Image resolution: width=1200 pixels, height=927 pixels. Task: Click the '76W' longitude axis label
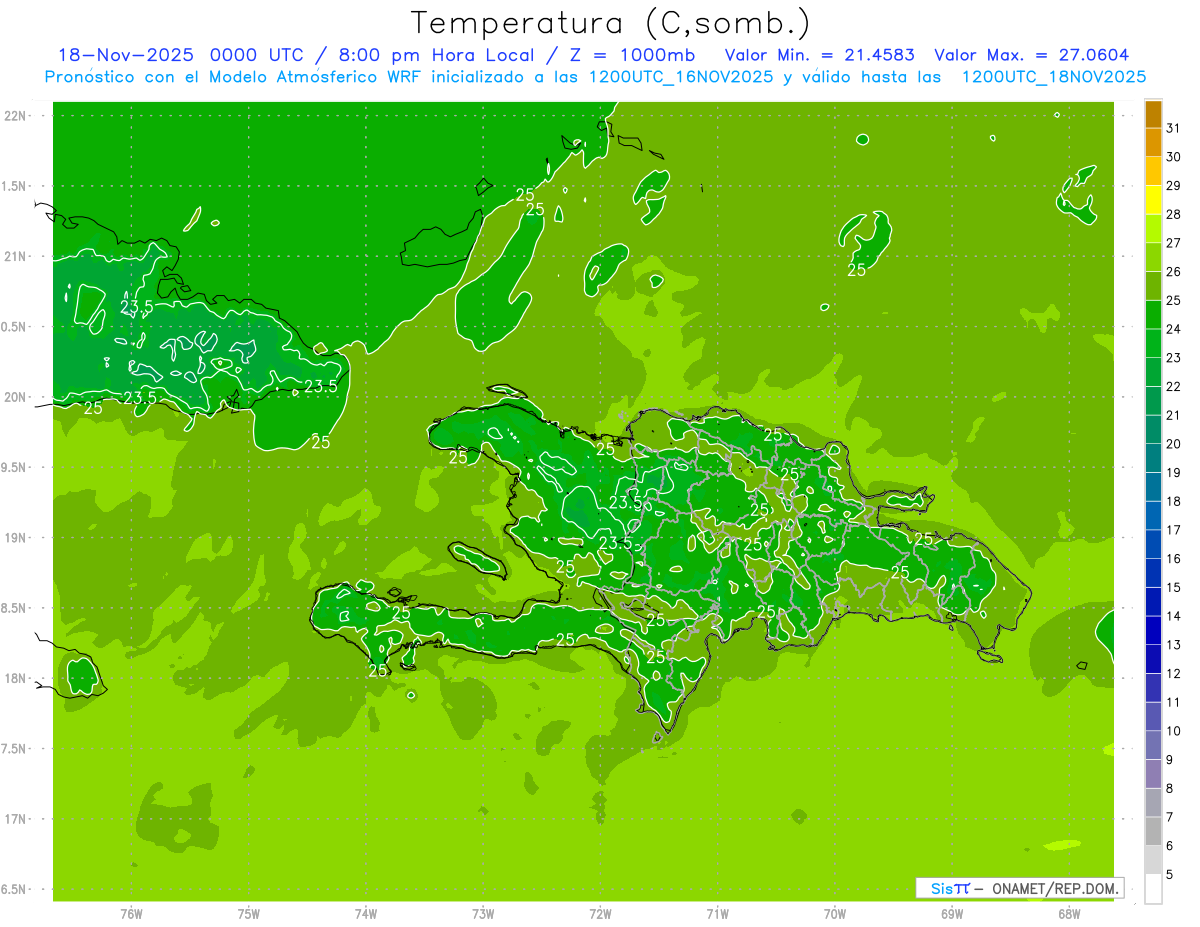click(x=131, y=914)
